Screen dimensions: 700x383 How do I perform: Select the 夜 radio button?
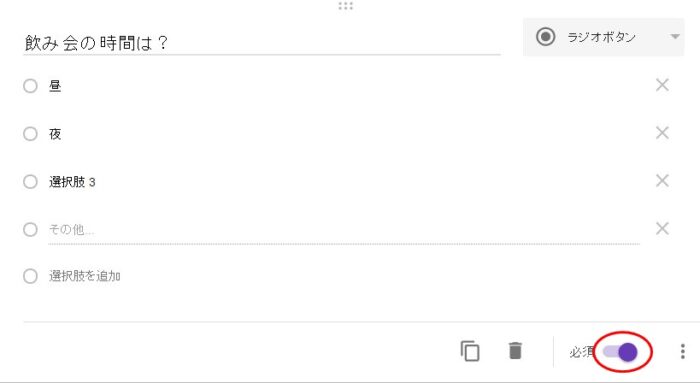pyautogui.click(x=30, y=133)
